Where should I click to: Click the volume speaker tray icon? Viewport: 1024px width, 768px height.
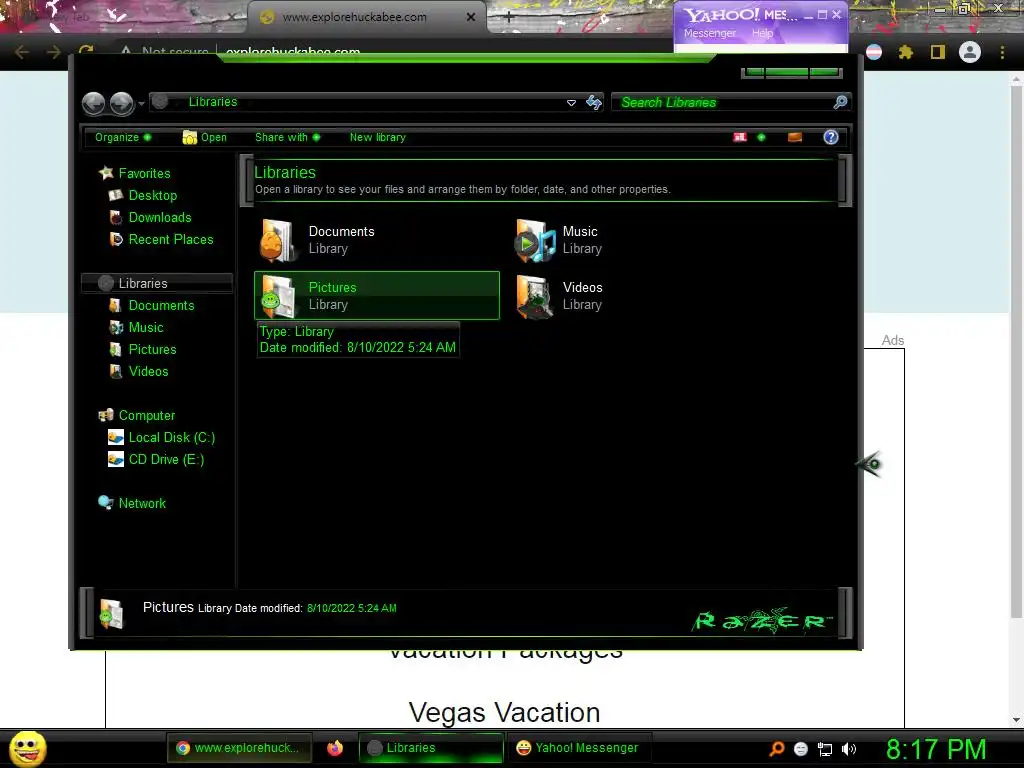tap(849, 749)
